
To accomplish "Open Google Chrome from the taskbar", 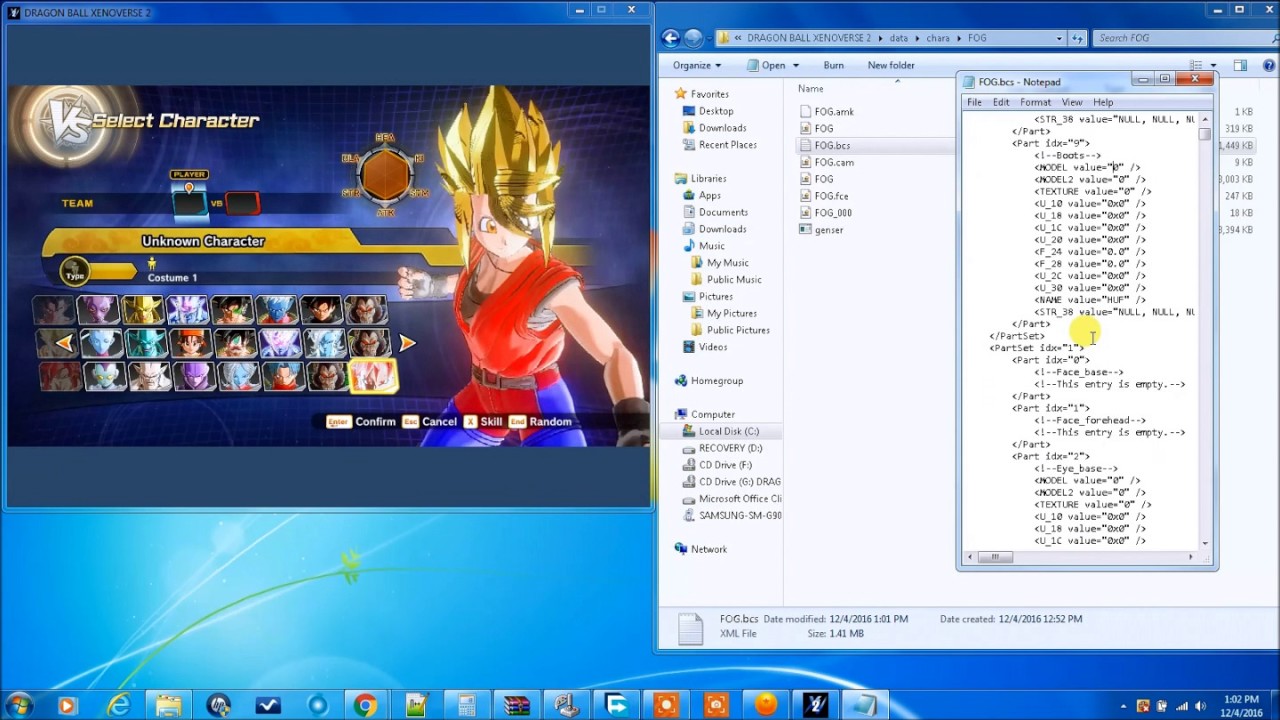I will pos(365,705).
